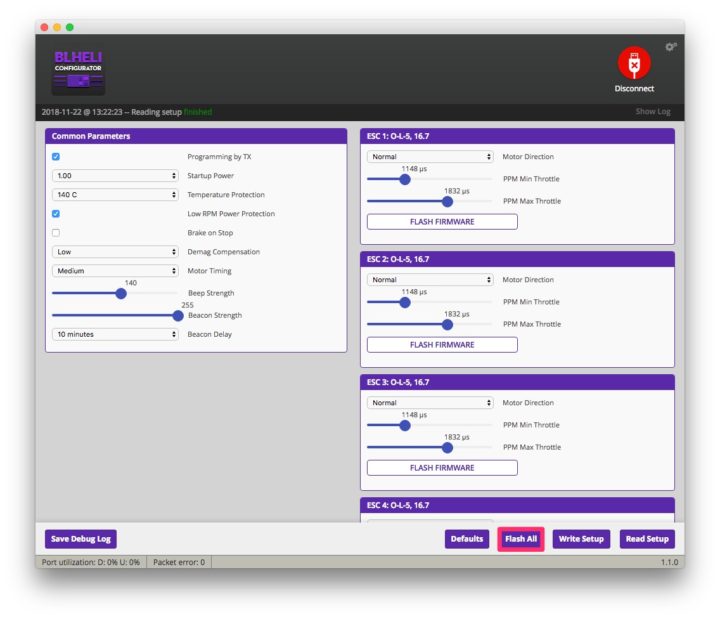Click ESC 3 PPM Max Throttle slider handle
The width and height of the screenshot is (720, 619).
coord(447,448)
